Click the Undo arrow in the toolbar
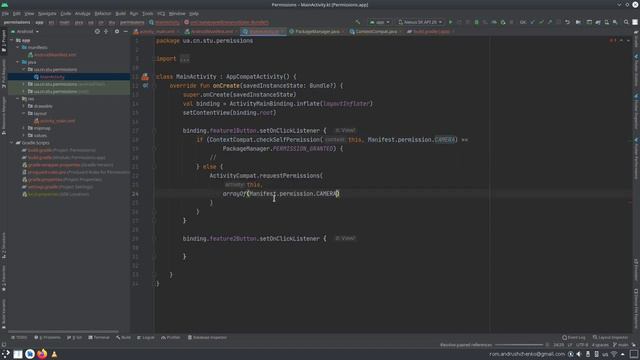The height and width of the screenshot is (360, 640). tap(567, 22)
